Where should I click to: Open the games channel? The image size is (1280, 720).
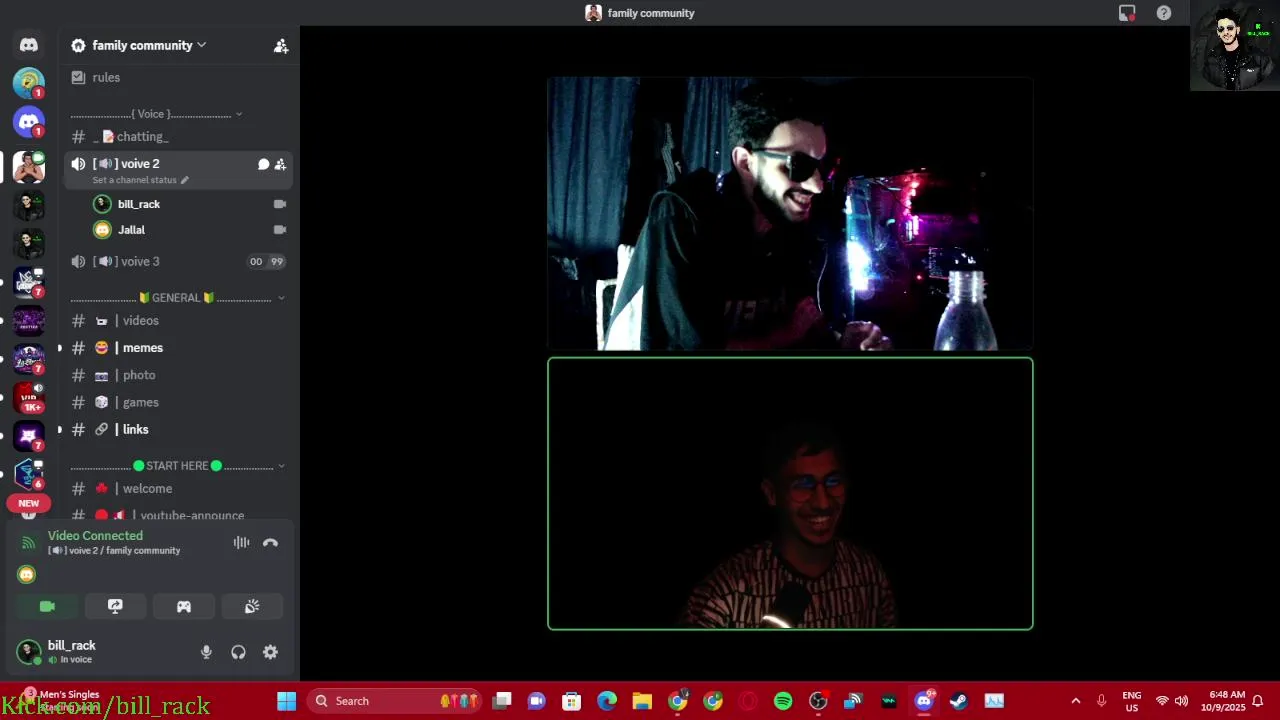pyautogui.click(x=140, y=402)
